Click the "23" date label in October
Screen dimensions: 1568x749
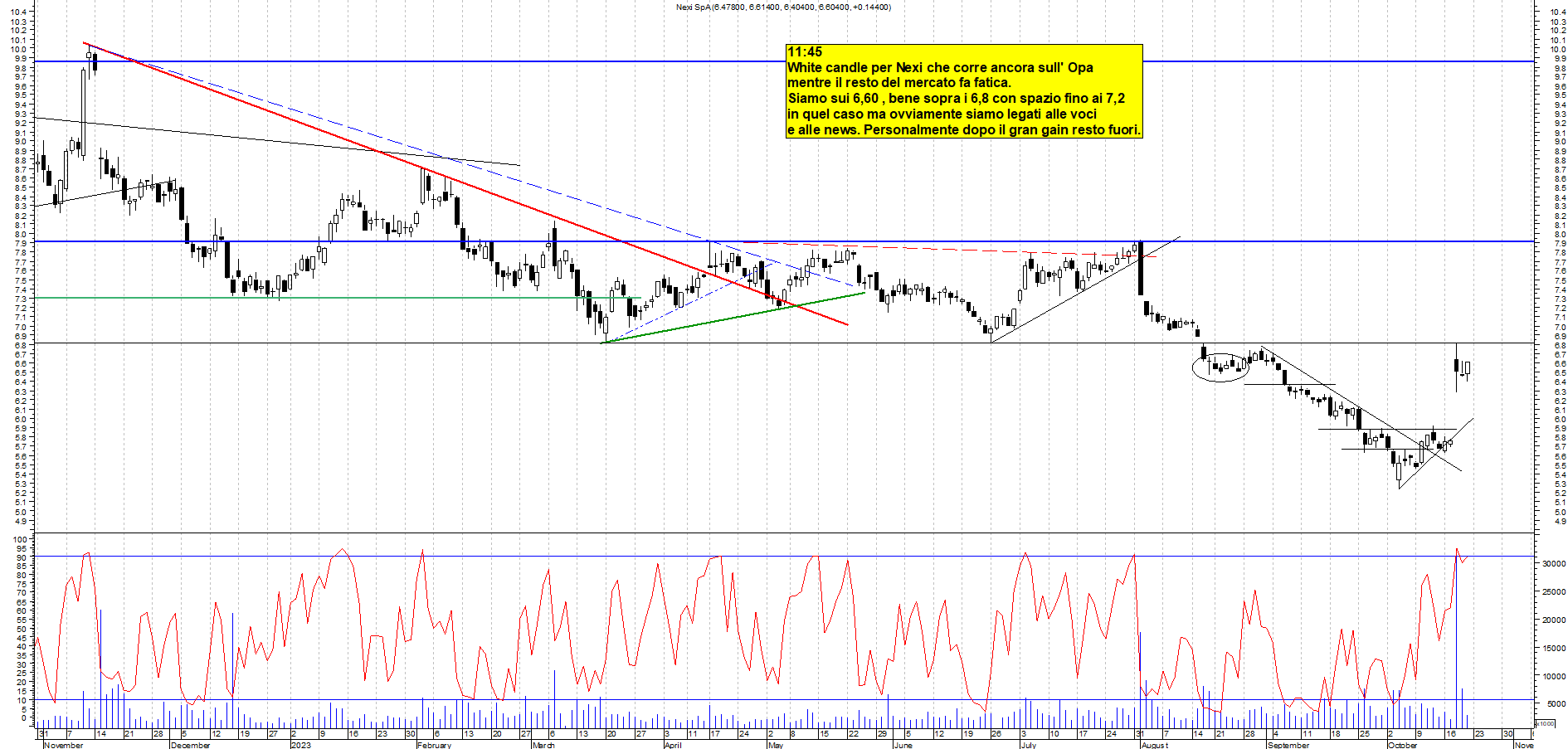point(1479,733)
